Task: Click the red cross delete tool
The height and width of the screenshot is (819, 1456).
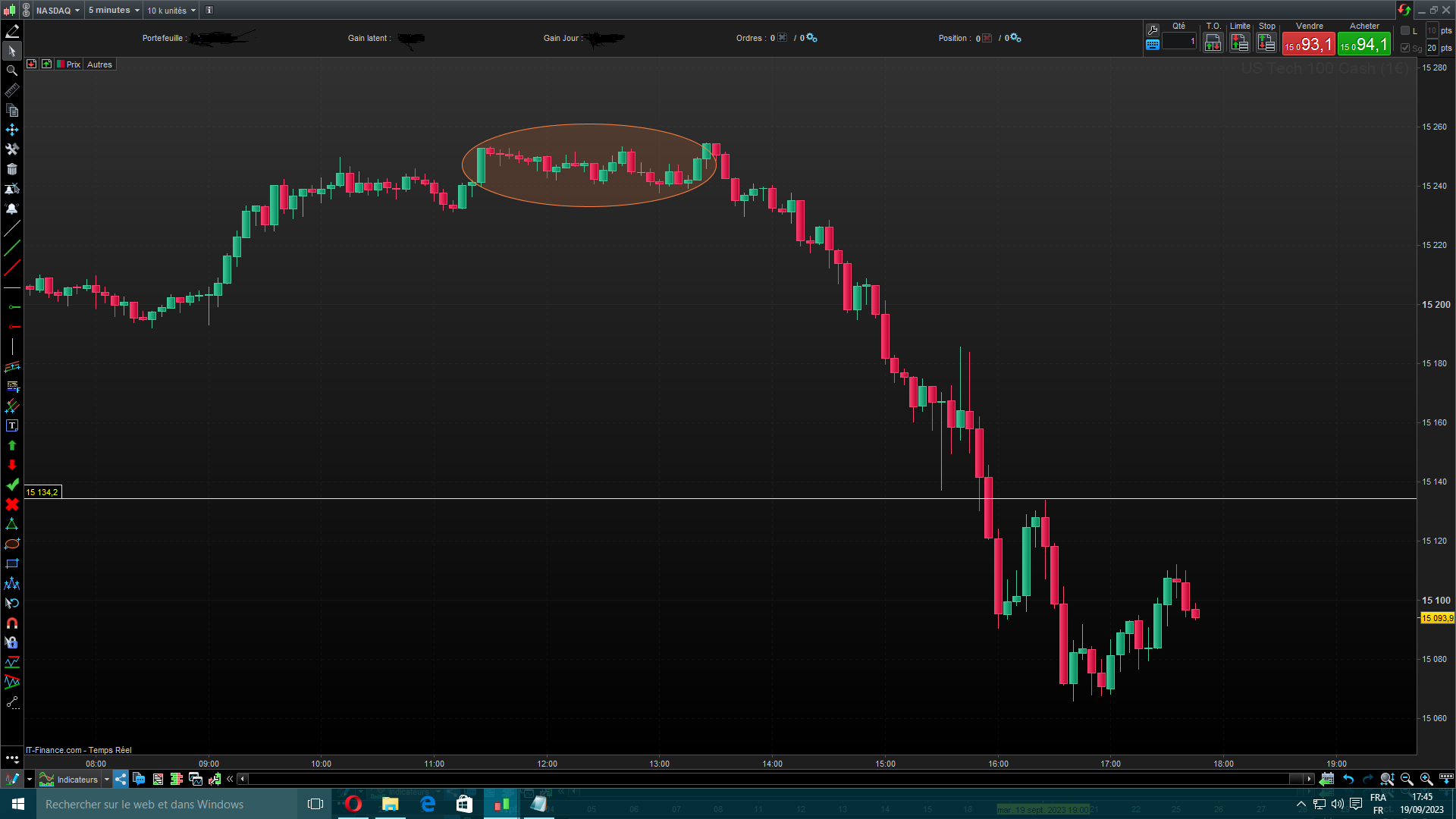Action: tap(12, 504)
